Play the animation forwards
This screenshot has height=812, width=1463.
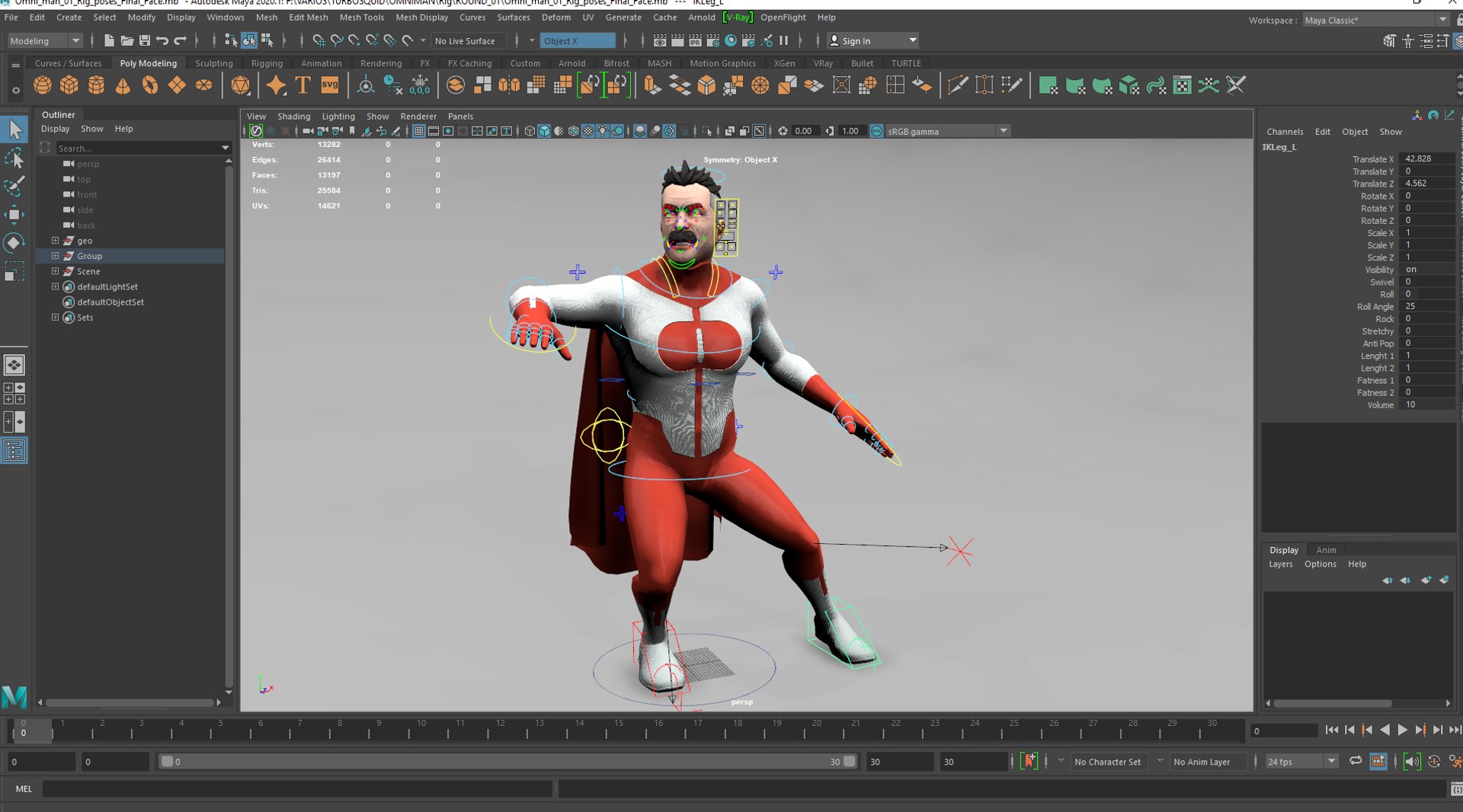[x=1402, y=730]
